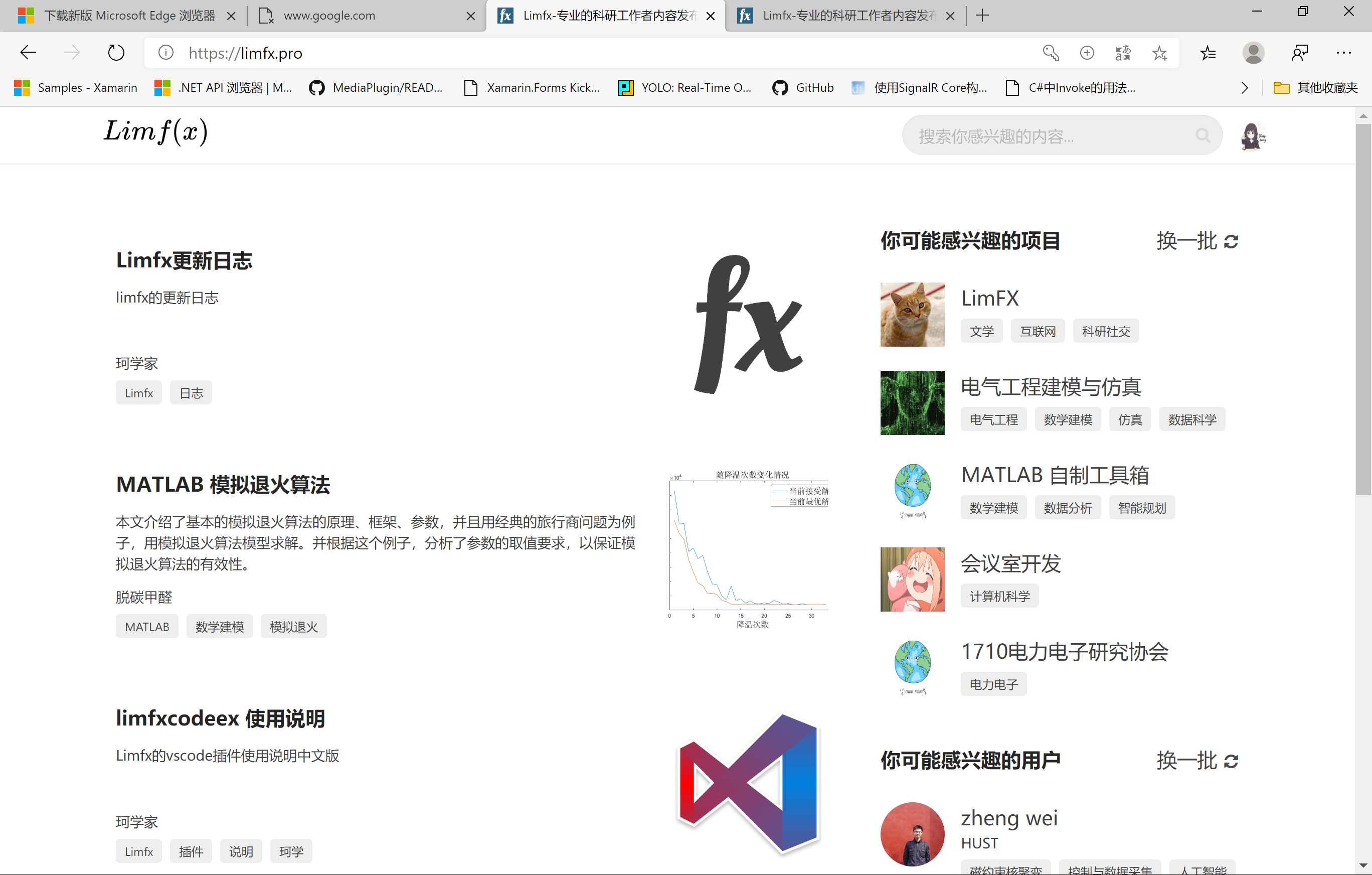Refresh recommended users with 换一批
Viewport: 1372px width, 875px height.
(1197, 761)
